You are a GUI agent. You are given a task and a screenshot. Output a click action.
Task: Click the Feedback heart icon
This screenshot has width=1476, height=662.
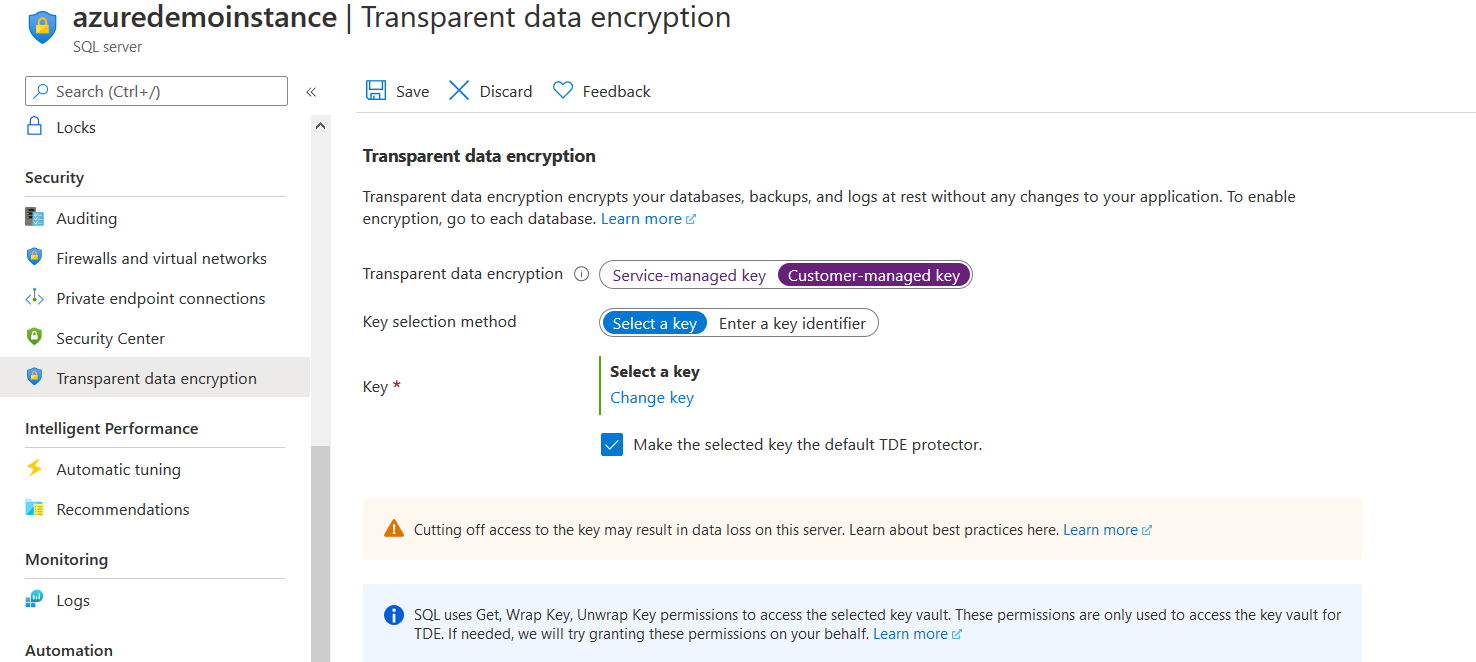point(563,91)
